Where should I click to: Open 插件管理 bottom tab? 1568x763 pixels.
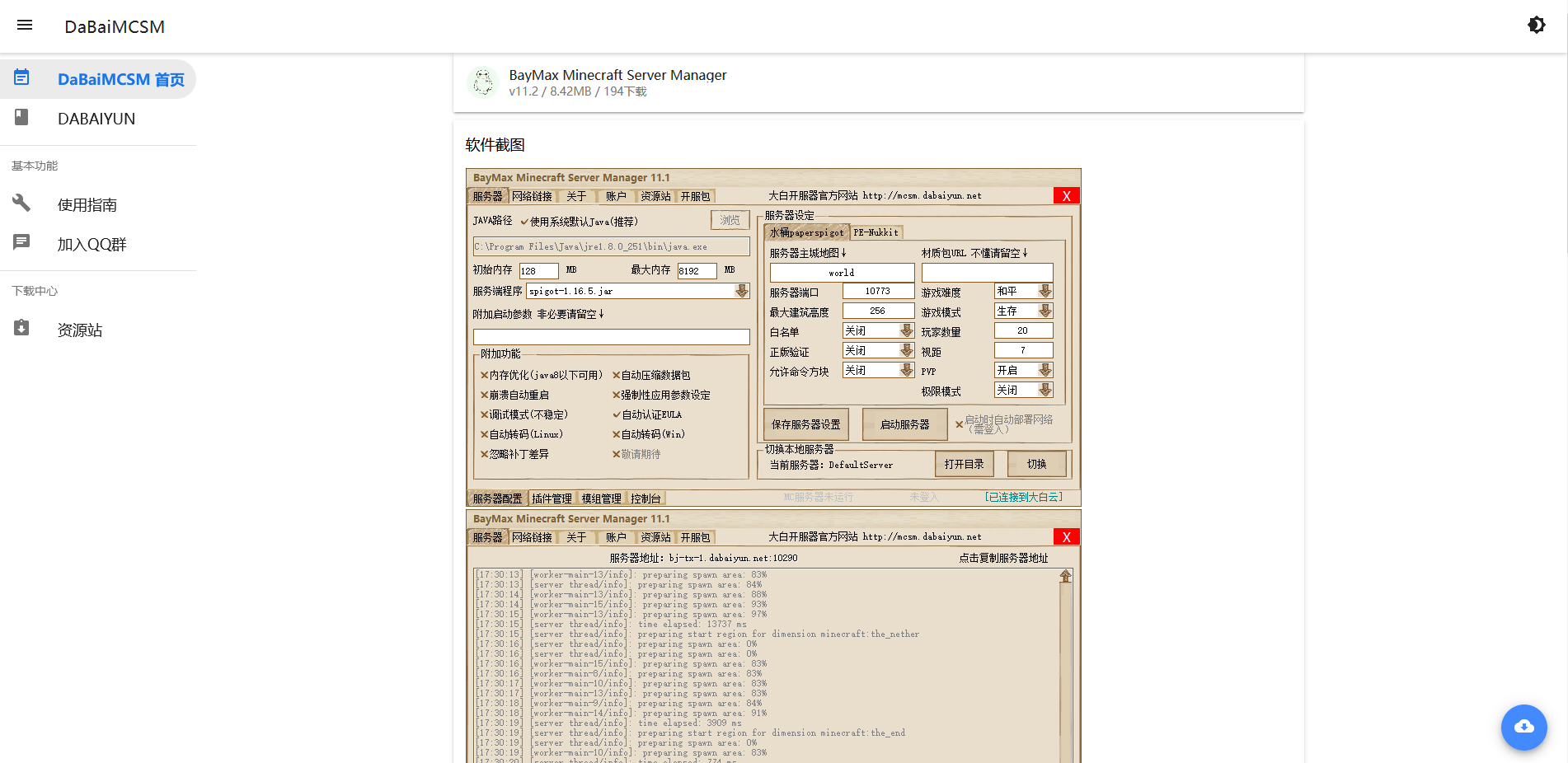click(x=552, y=499)
